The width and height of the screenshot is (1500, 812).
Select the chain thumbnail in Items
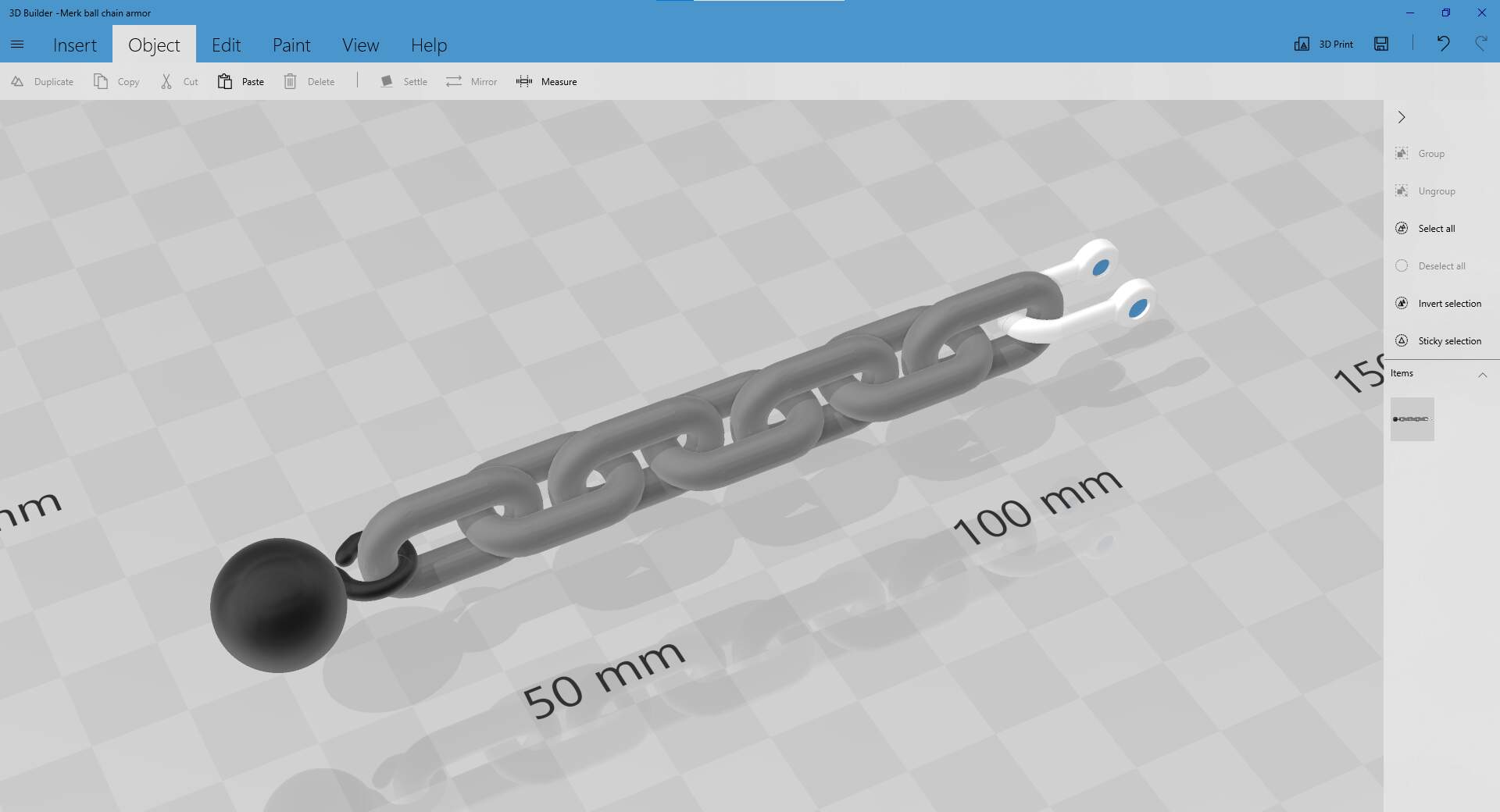coord(1412,419)
